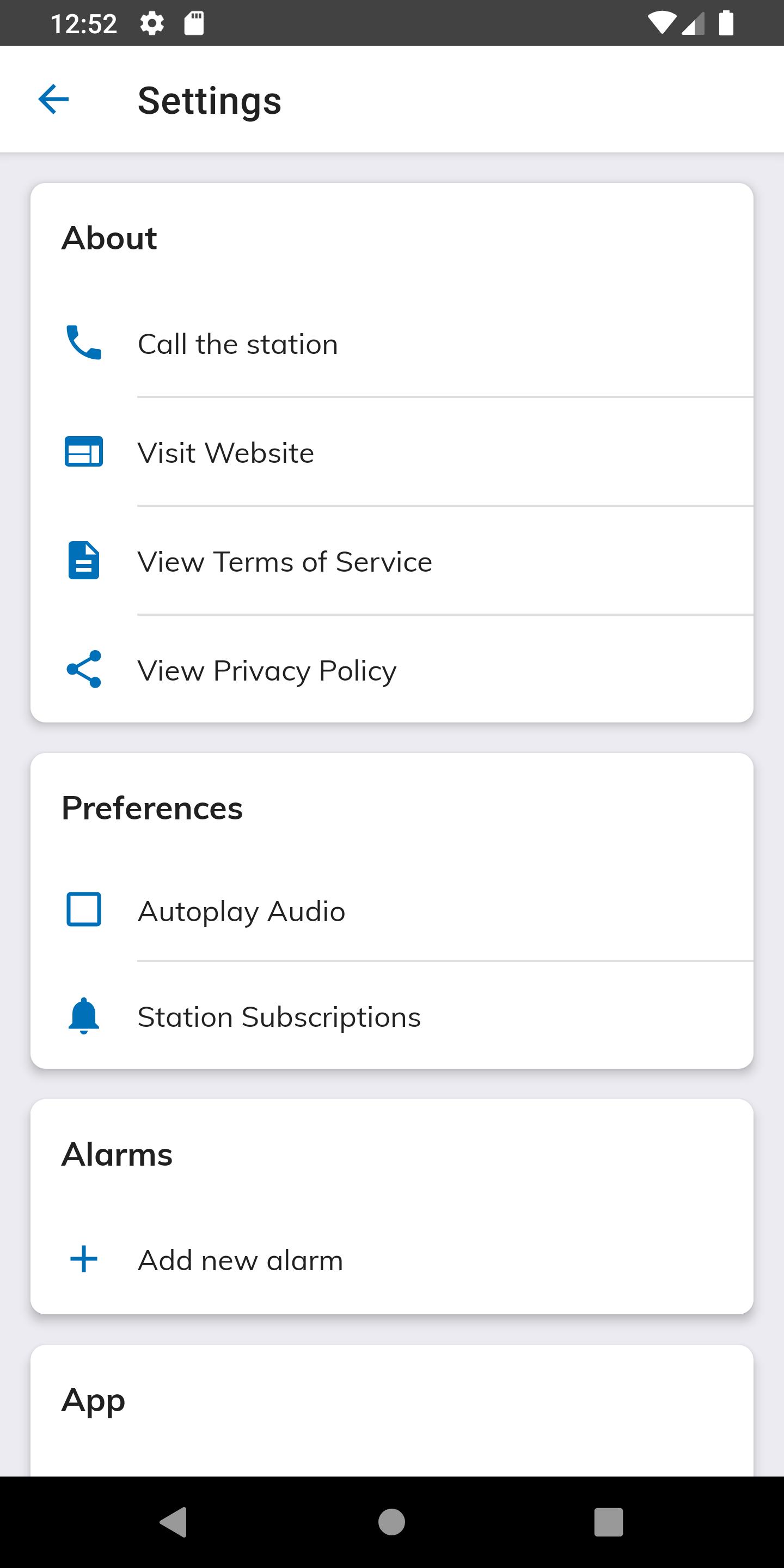Open the Visit Website entry
Screen dimensions: 784x1568
click(392, 452)
